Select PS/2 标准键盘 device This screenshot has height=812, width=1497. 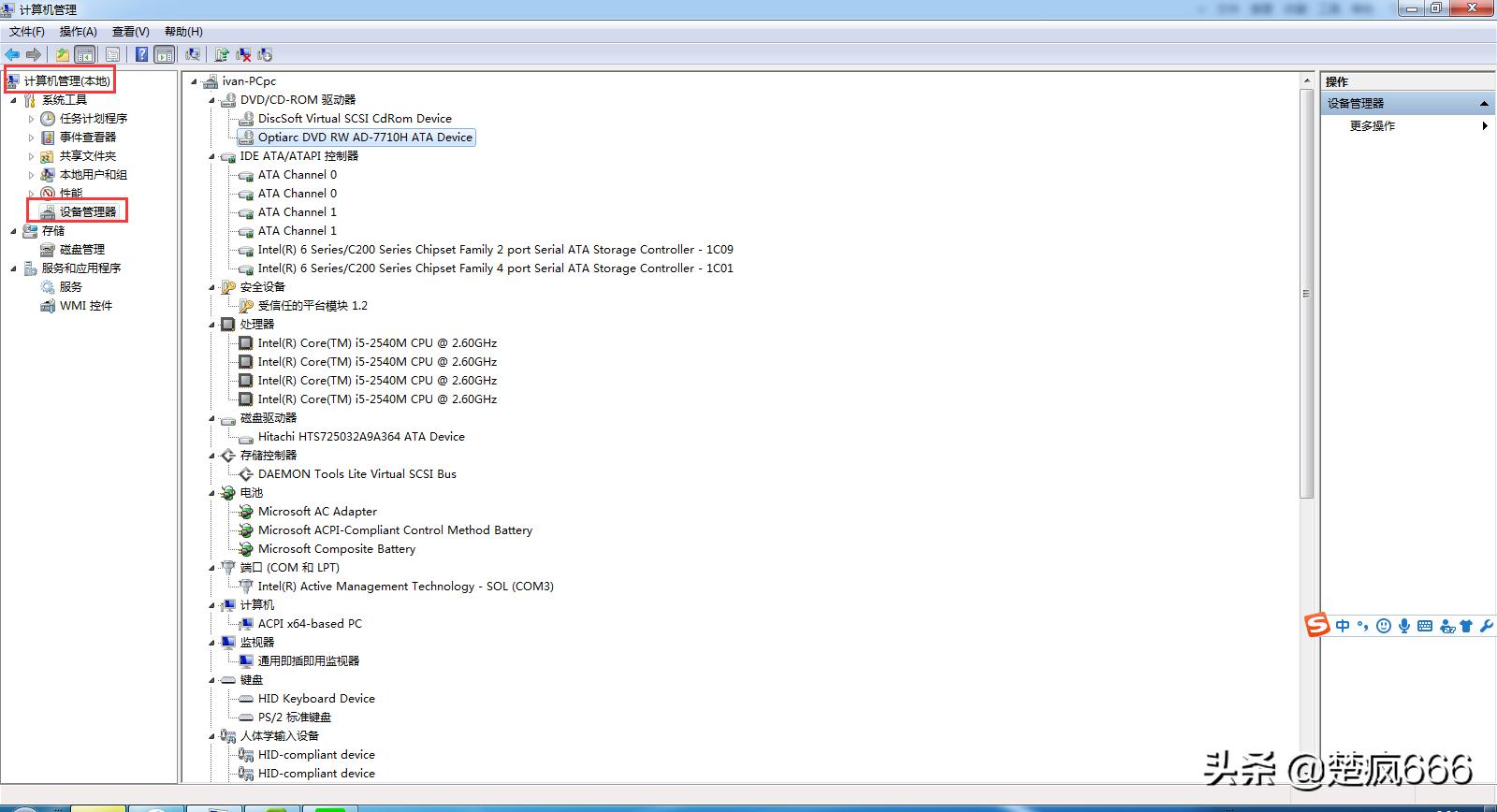(x=295, y=718)
